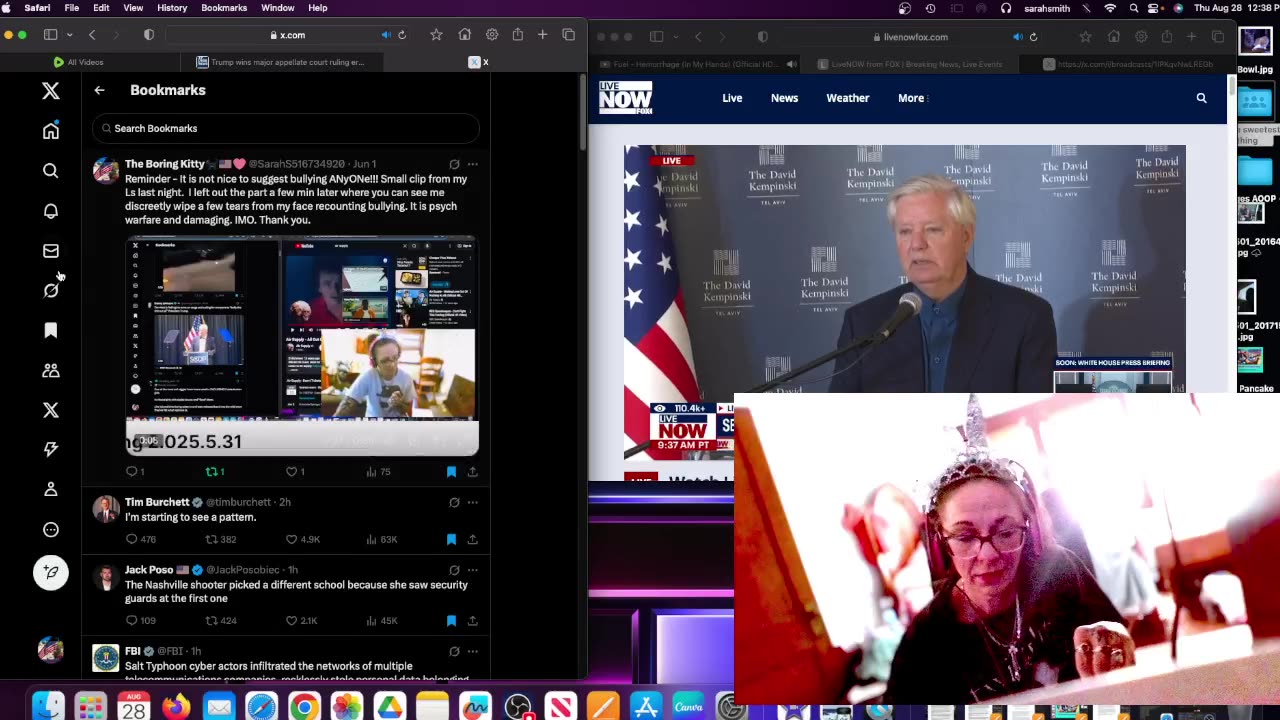Open Tim Burchett profile name link
1280x720 pixels.
point(157,502)
